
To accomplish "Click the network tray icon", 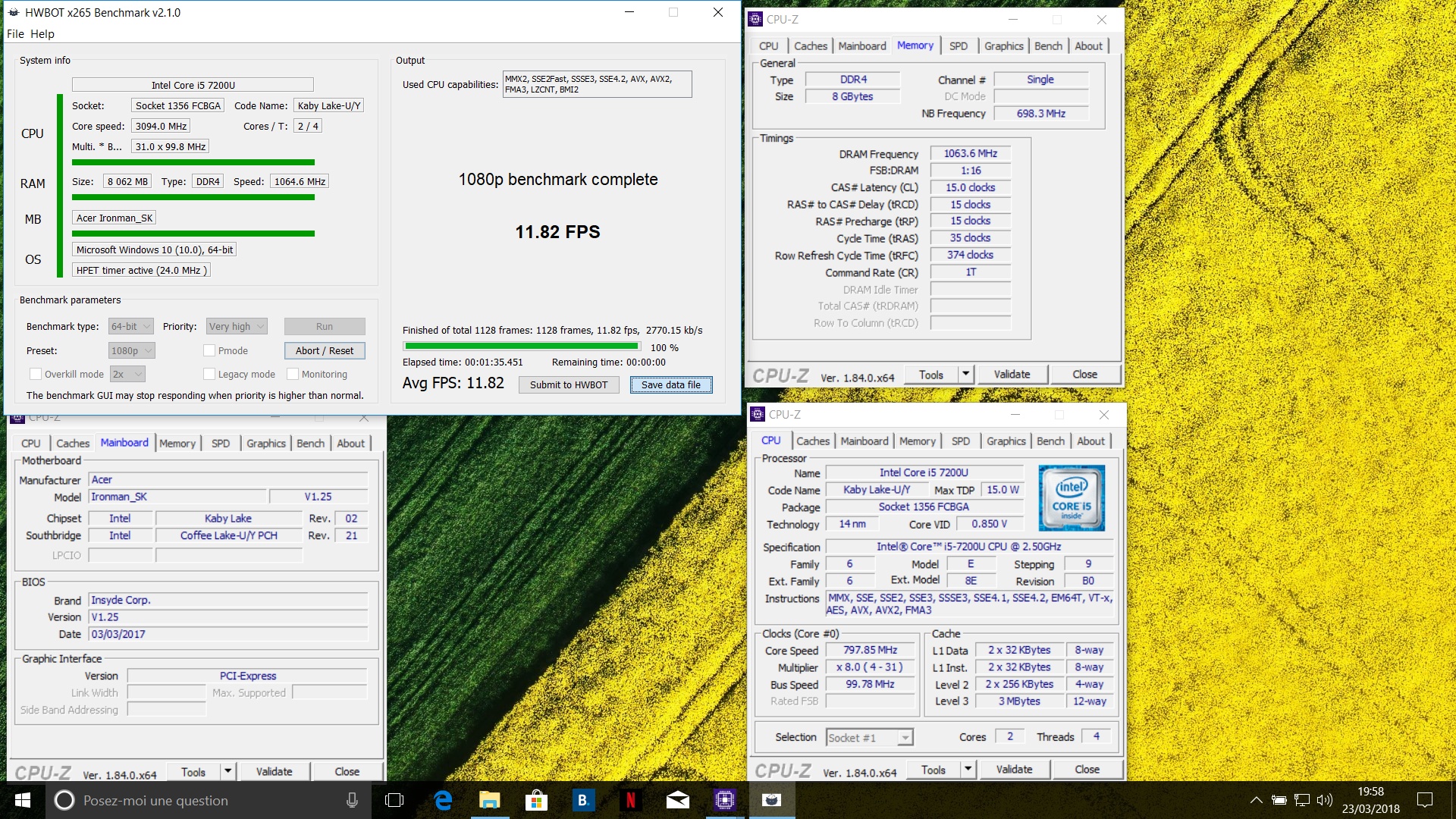I will coord(1302,800).
